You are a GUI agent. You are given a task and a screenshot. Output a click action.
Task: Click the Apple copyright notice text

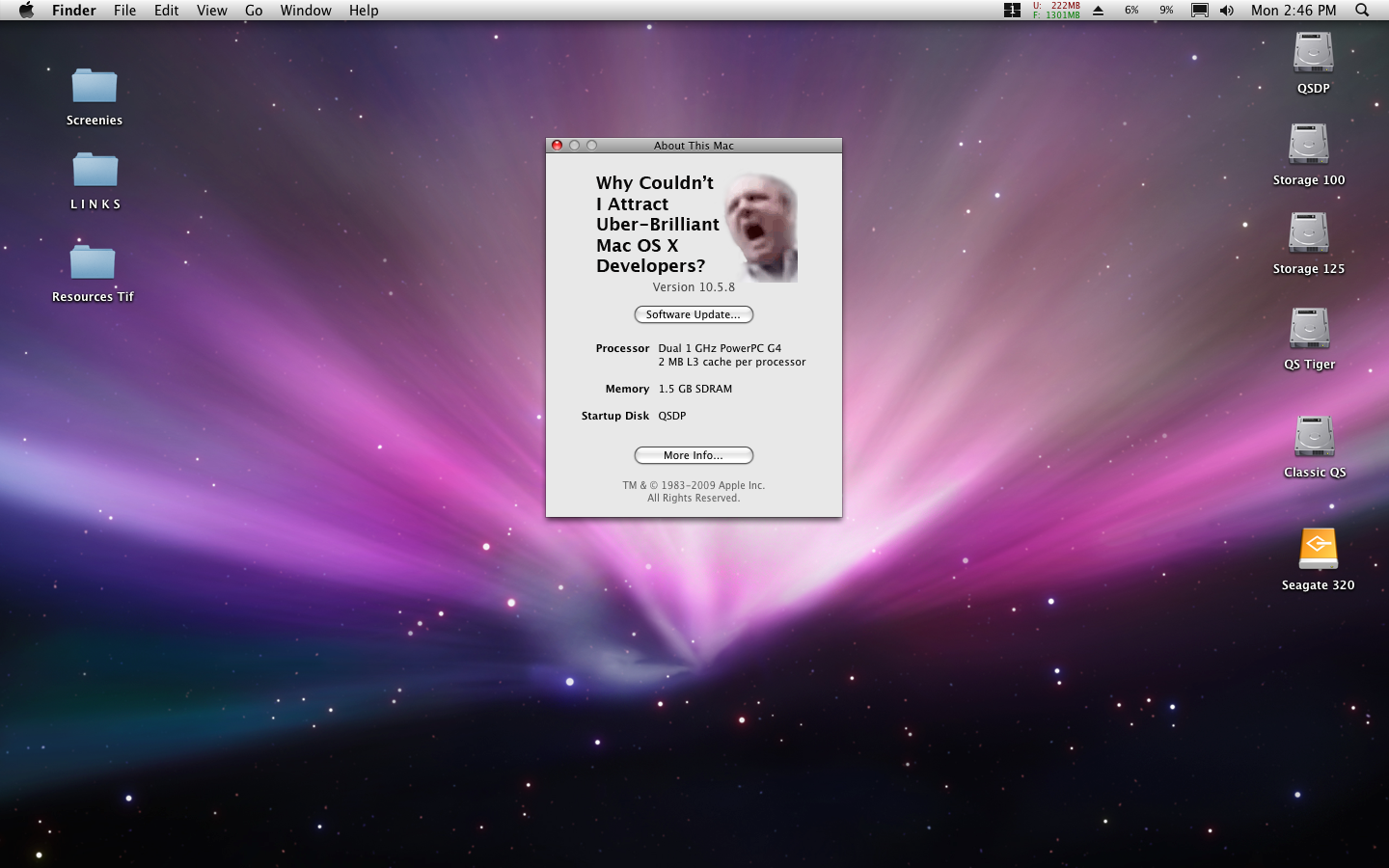[x=694, y=492]
